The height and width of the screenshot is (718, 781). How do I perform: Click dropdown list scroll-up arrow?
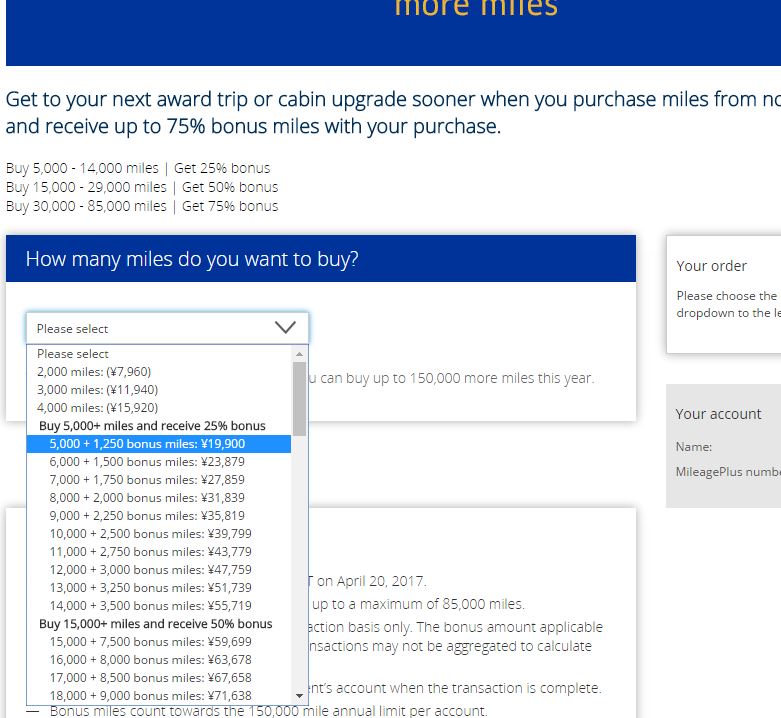(x=299, y=354)
